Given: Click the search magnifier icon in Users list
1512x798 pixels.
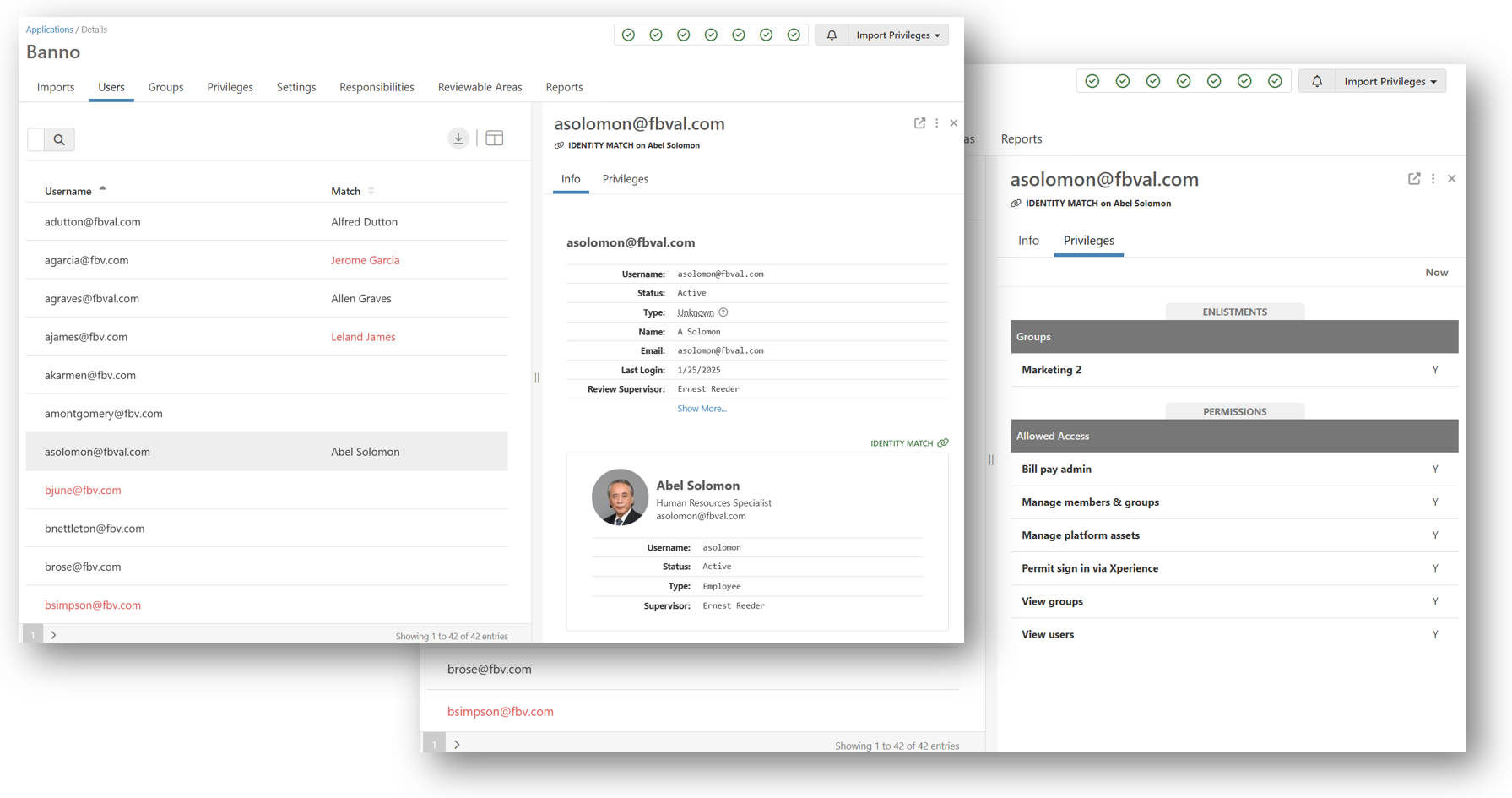Looking at the screenshot, I should pyautogui.click(x=59, y=139).
